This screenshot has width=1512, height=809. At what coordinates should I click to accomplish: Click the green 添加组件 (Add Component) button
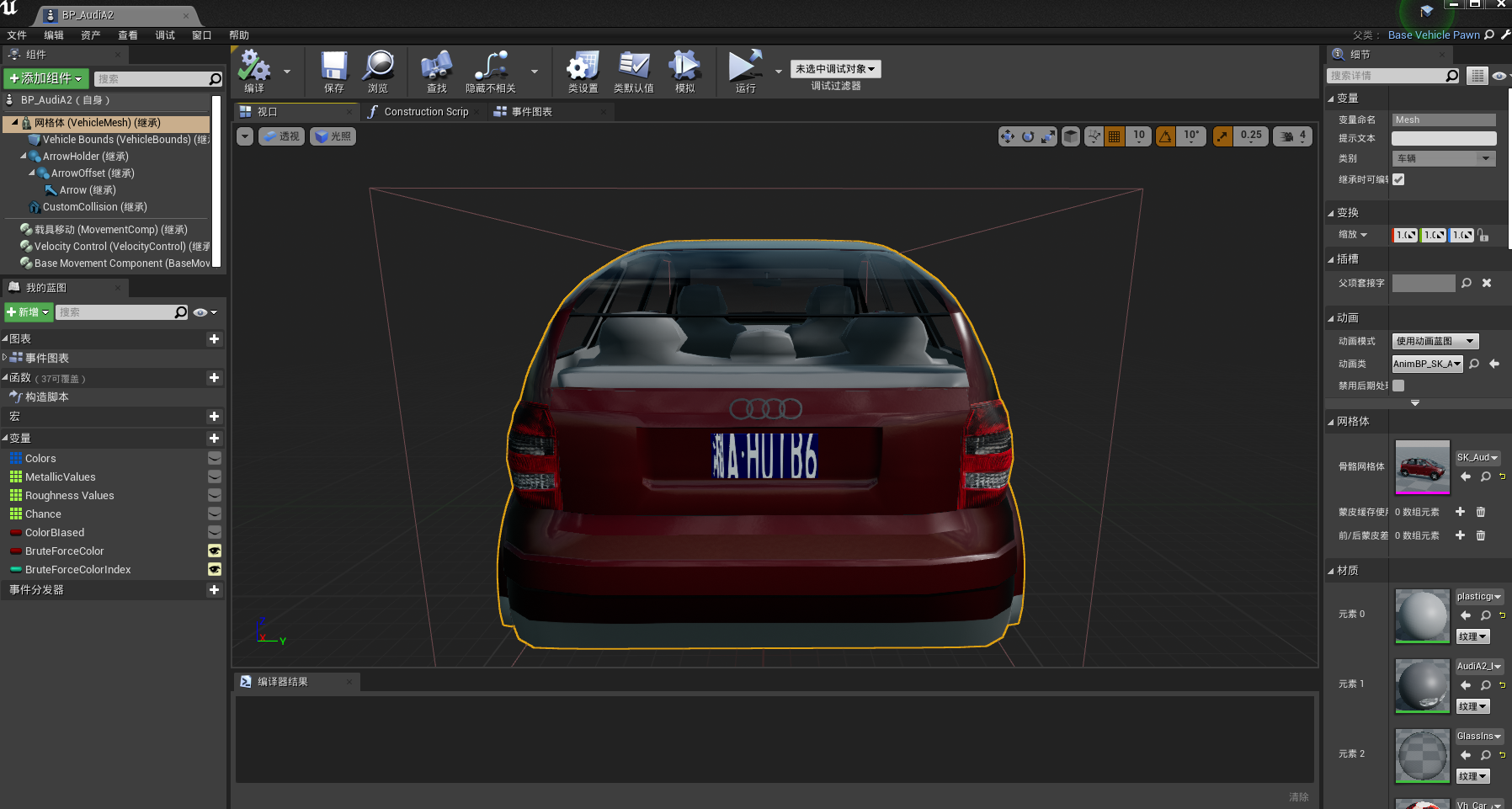click(x=46, y=78)
